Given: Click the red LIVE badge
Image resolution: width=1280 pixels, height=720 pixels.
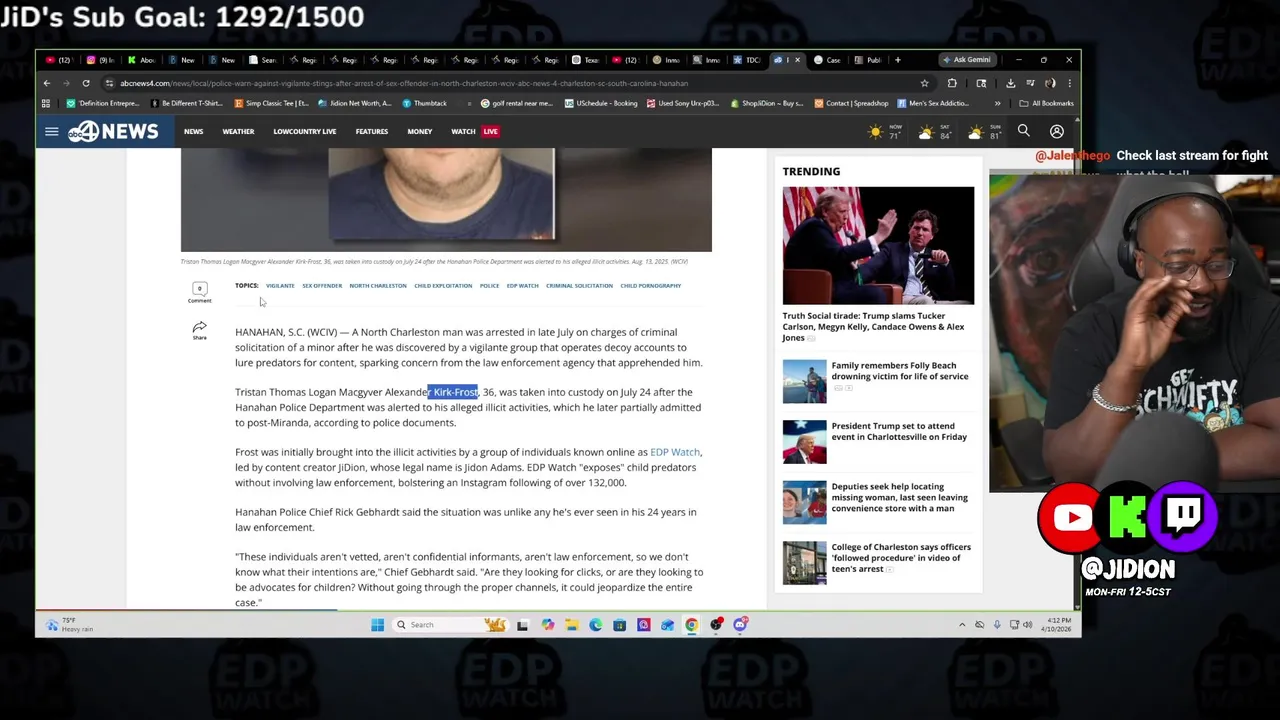Looking at the screenshot, I should pyautogui.click(x=490, y=131).
